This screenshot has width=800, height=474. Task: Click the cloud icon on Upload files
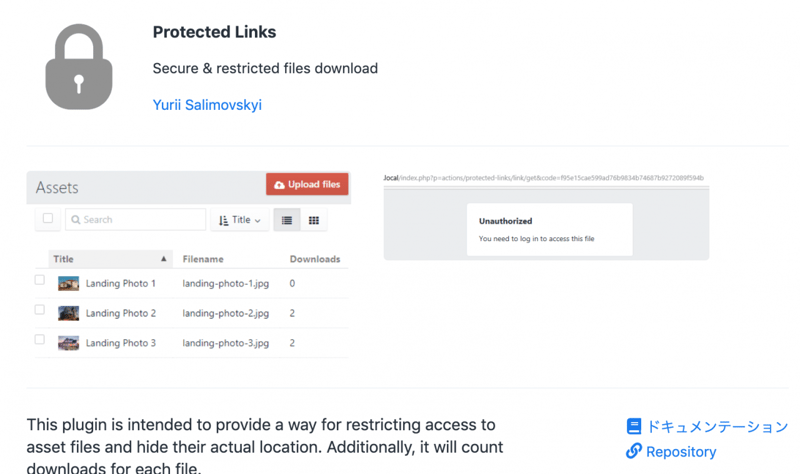(279, 185)
